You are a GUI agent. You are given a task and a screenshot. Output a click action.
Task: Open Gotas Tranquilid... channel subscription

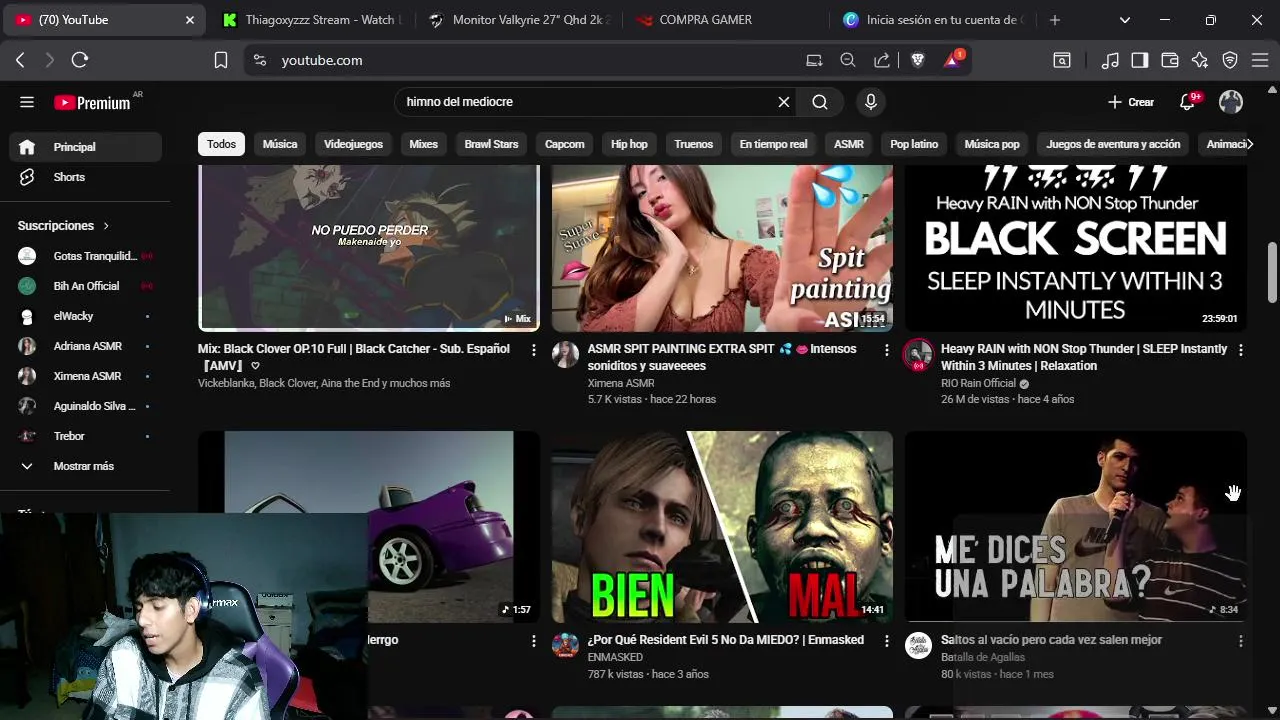click(86, 256)
